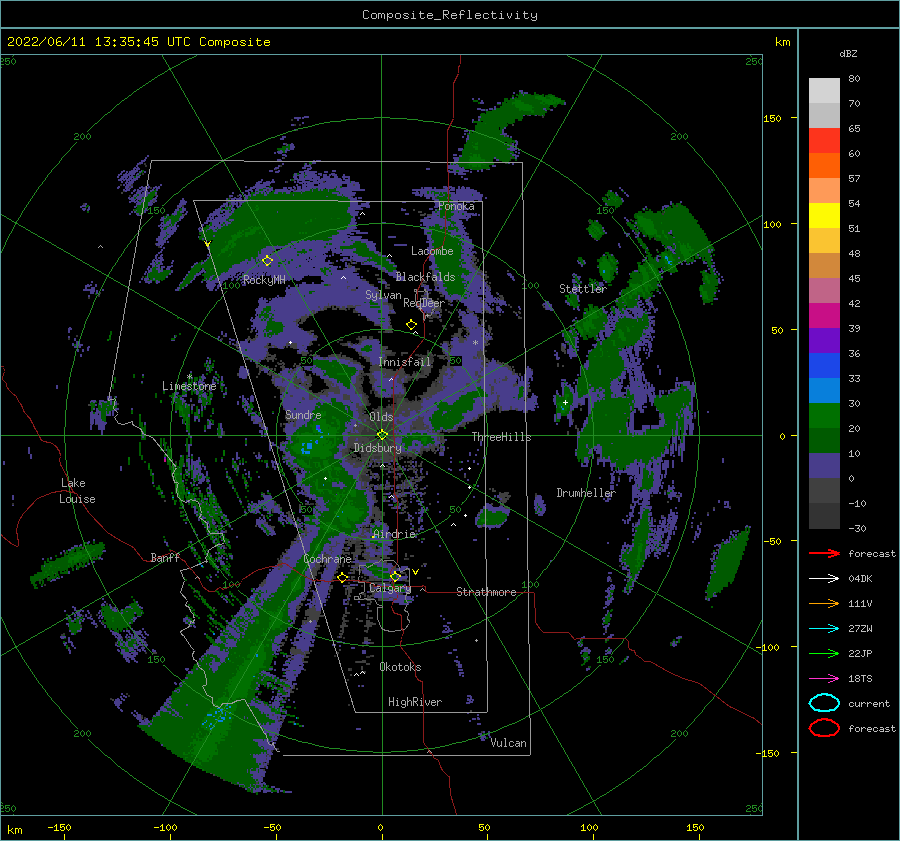900x841 pixels.
Task: Click the Ponoka label on map
Action: (456, 206)
